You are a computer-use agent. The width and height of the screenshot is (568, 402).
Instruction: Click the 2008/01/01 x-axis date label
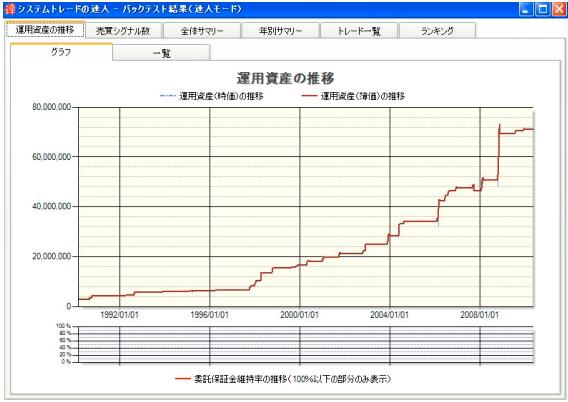point(479,315)
